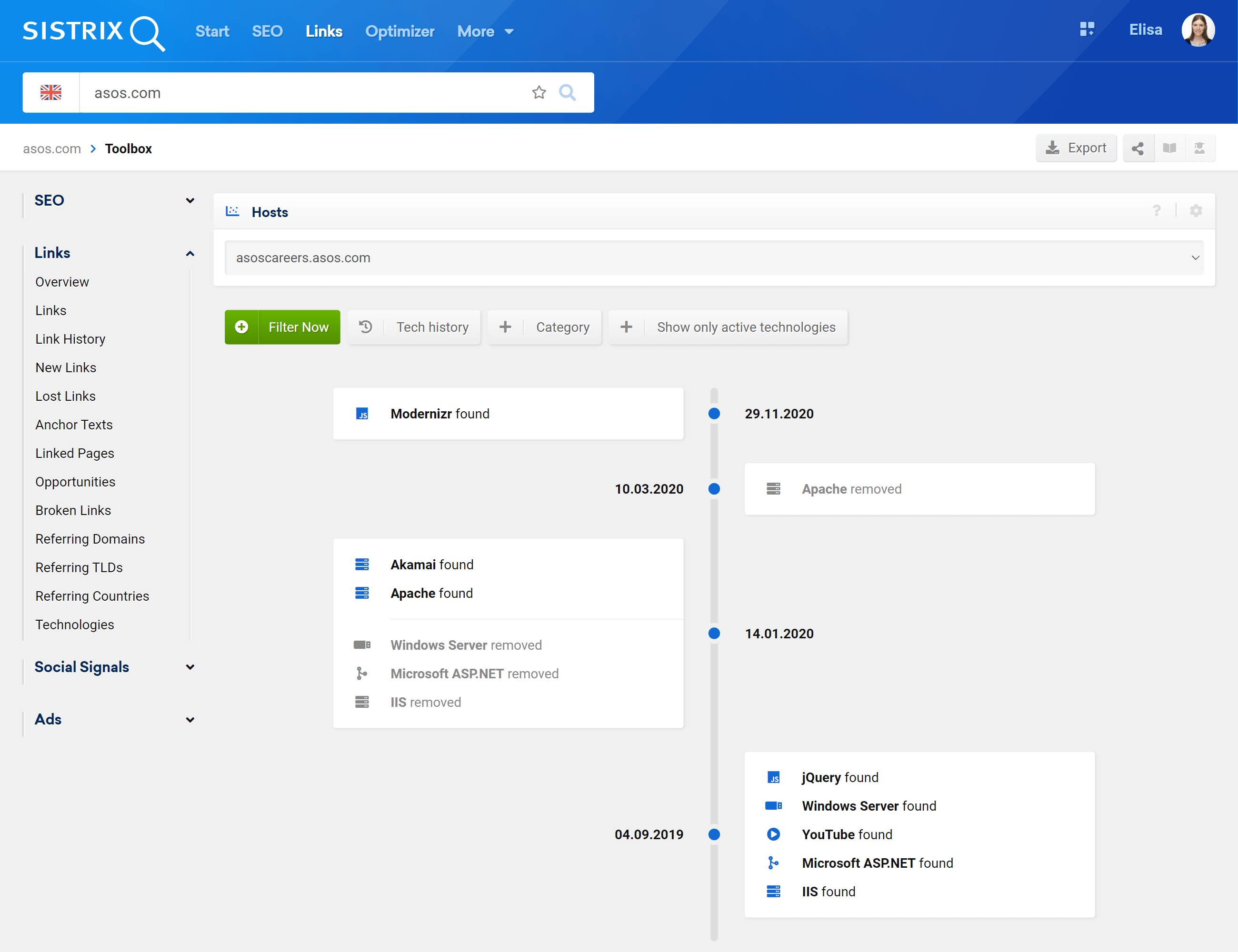Click the IIS found server icon

pyautogui.click(x=773, y=892)
